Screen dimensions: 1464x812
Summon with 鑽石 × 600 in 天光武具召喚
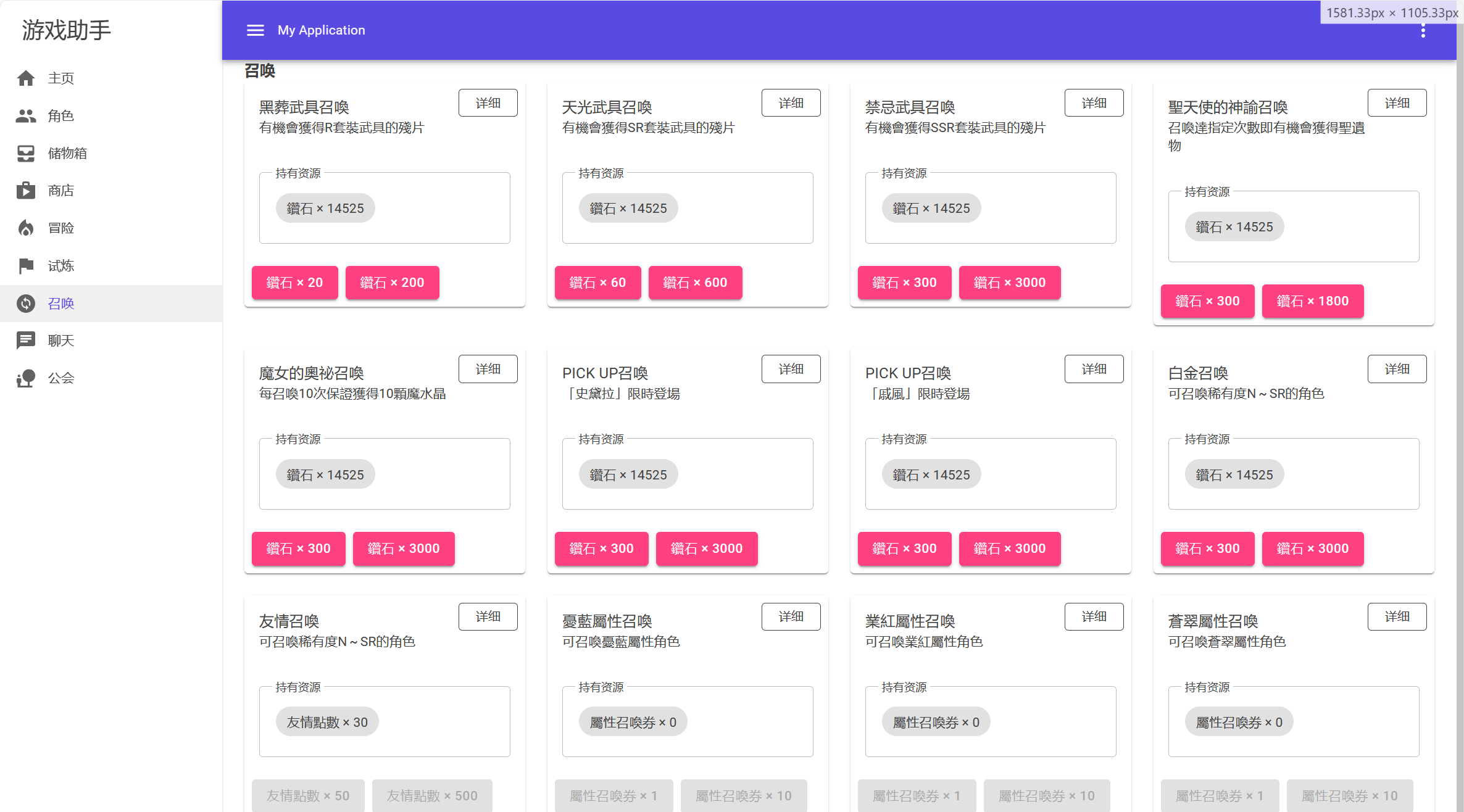click(x=695, y=283)
